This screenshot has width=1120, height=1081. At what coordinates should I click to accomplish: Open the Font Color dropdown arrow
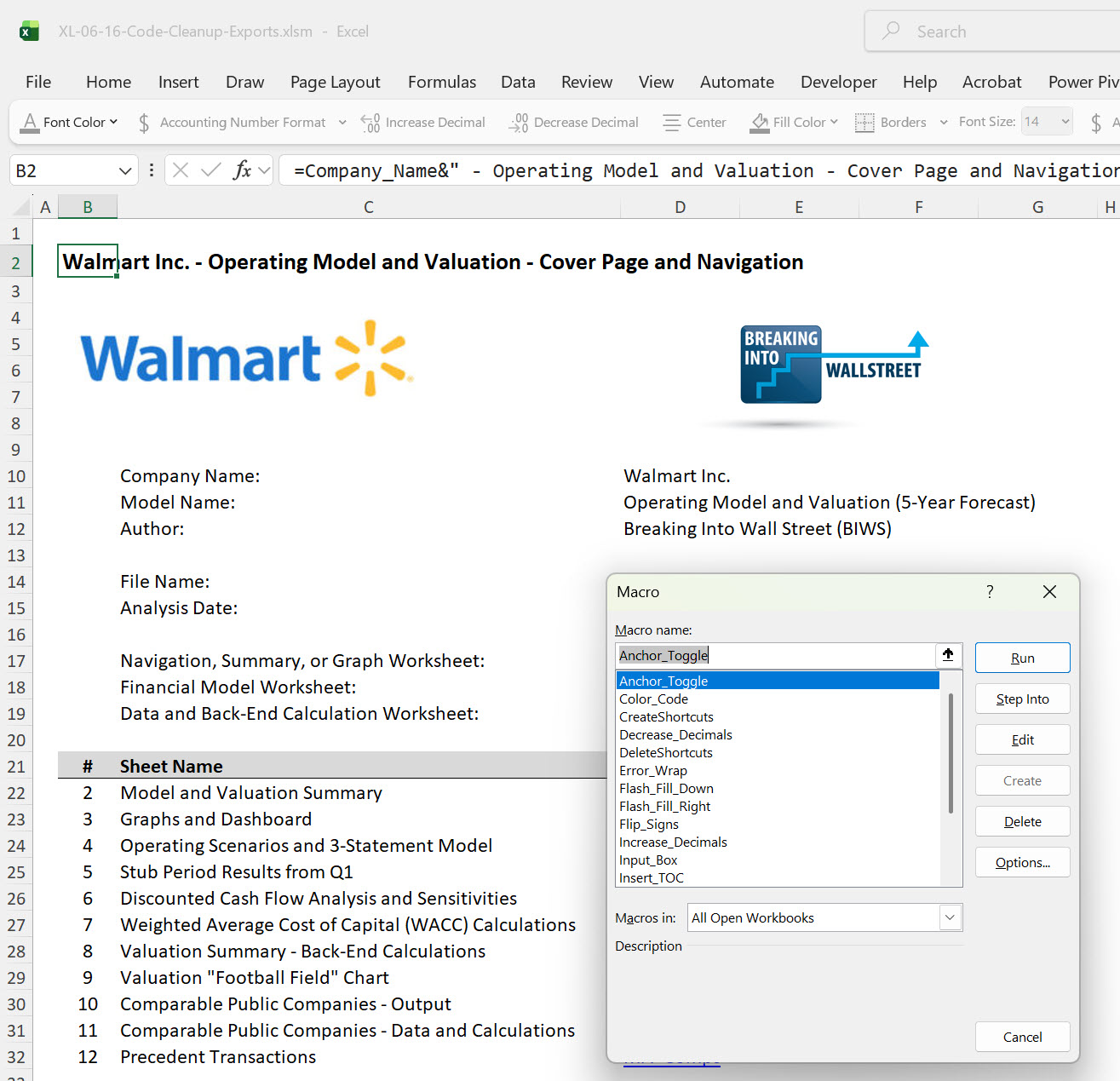pos(113,122)
